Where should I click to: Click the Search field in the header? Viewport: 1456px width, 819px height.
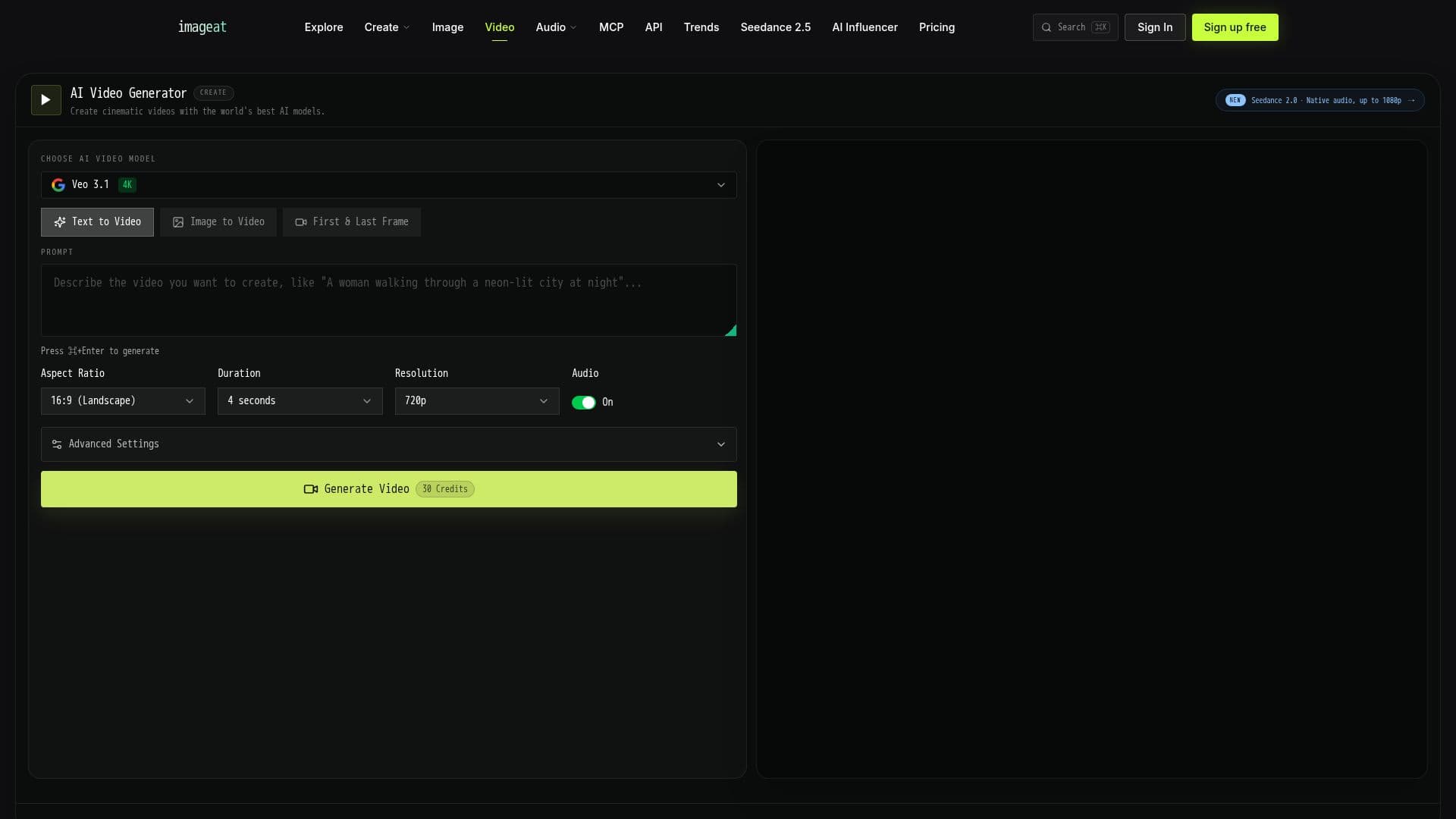(x=1075, y=27)
